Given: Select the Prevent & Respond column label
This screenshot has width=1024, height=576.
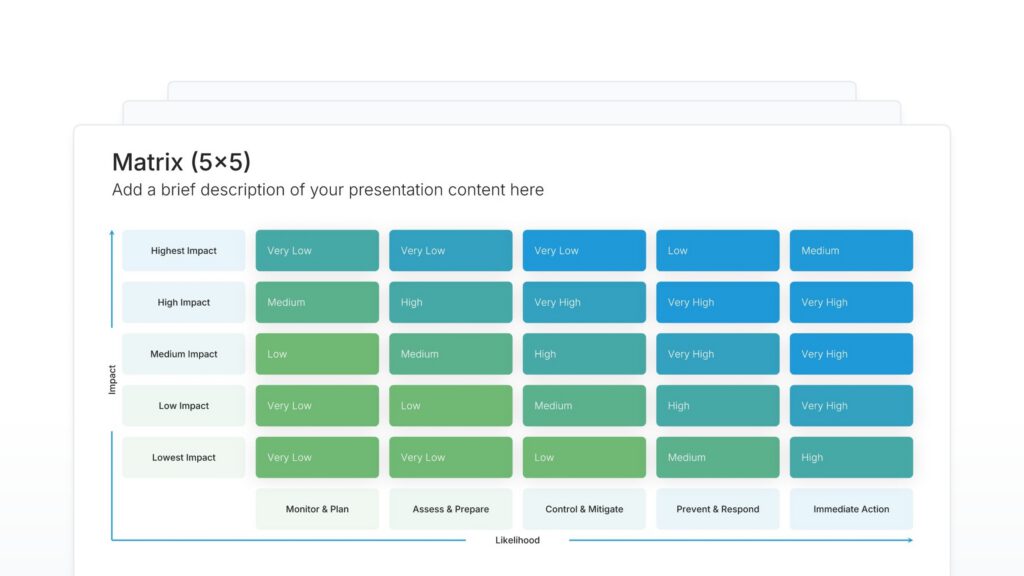Looking at the screenshot, I should [718, 509].
